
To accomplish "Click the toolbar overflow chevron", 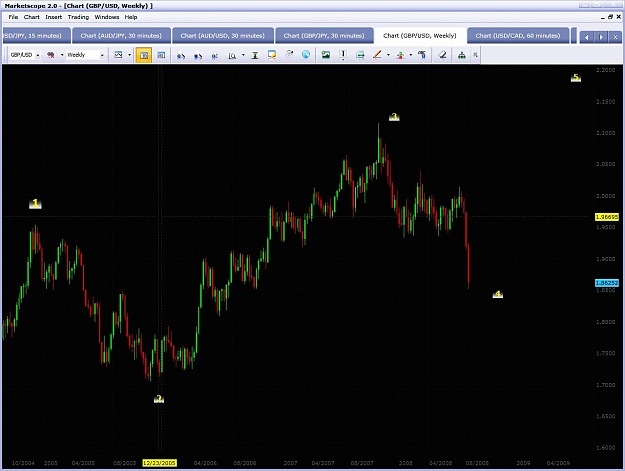I will pos(476,55).
